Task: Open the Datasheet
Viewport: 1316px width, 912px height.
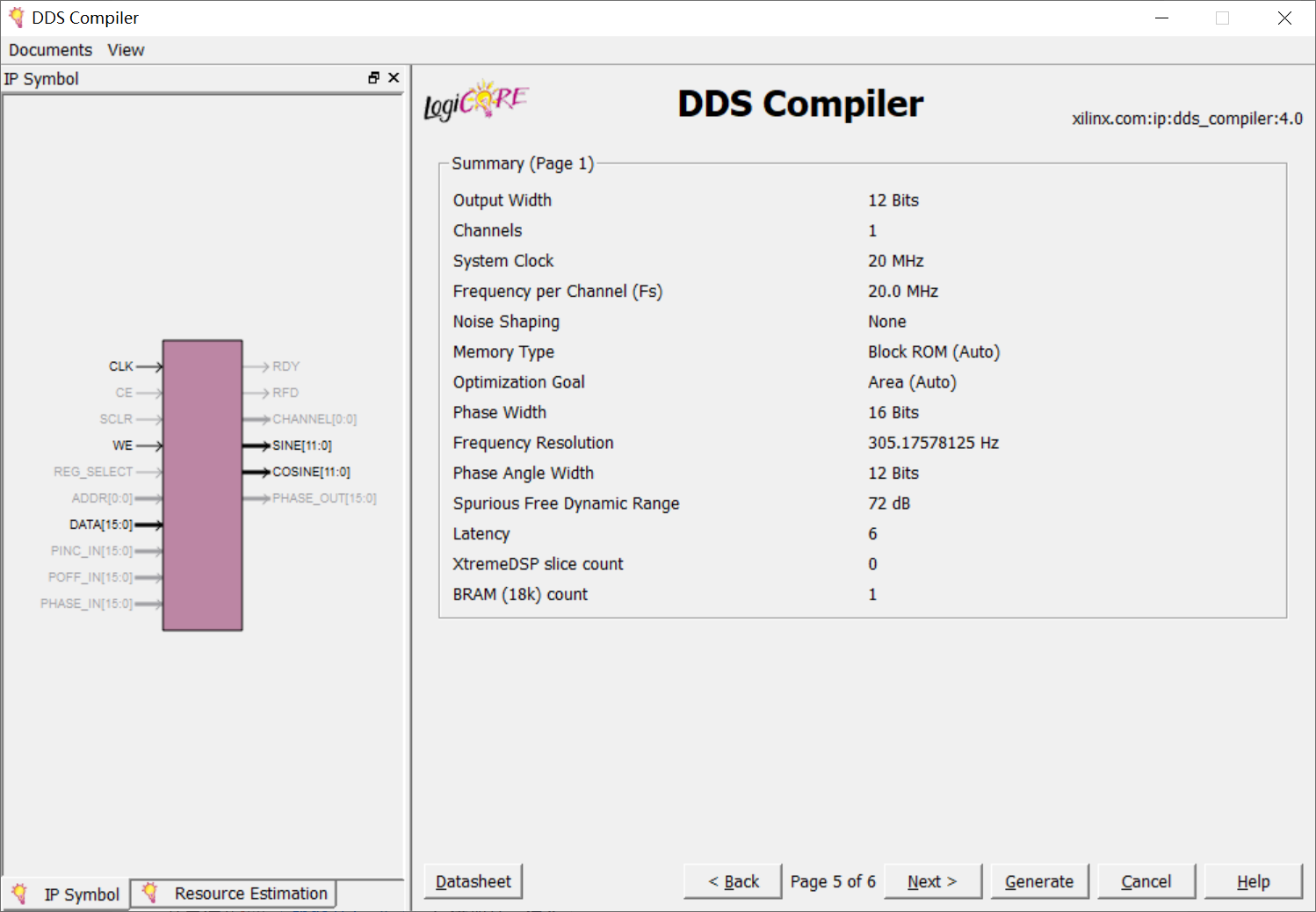Action: click(x=474, y=881)
